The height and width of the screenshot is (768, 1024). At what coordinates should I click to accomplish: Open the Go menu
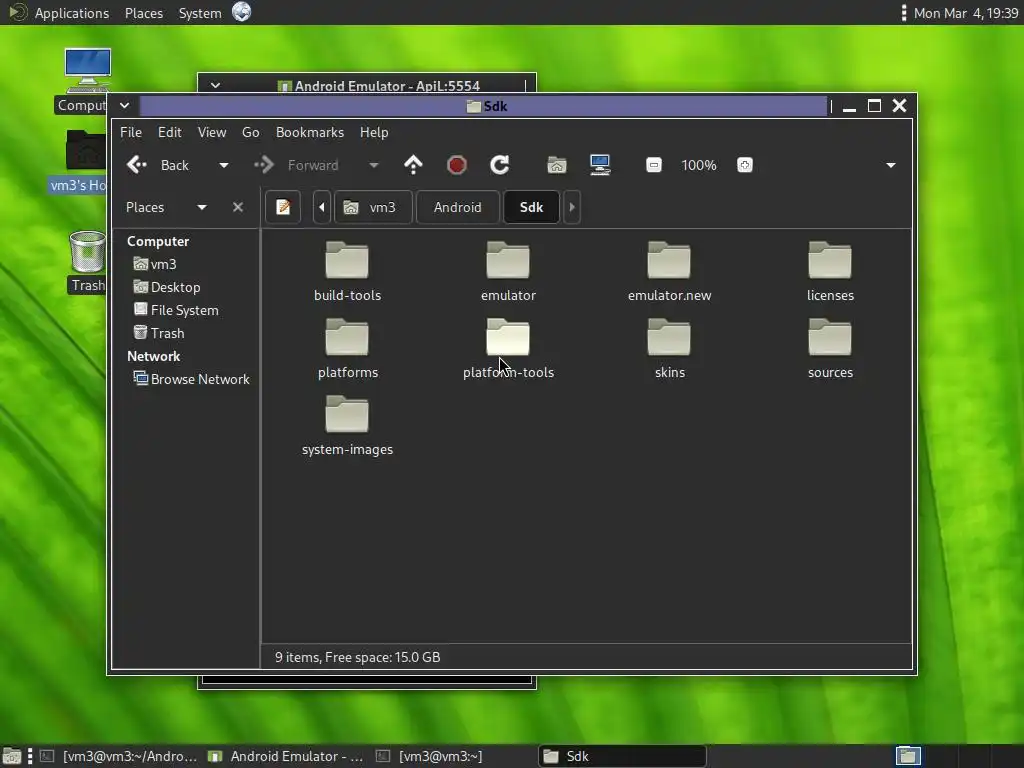(x=251, y=132)
